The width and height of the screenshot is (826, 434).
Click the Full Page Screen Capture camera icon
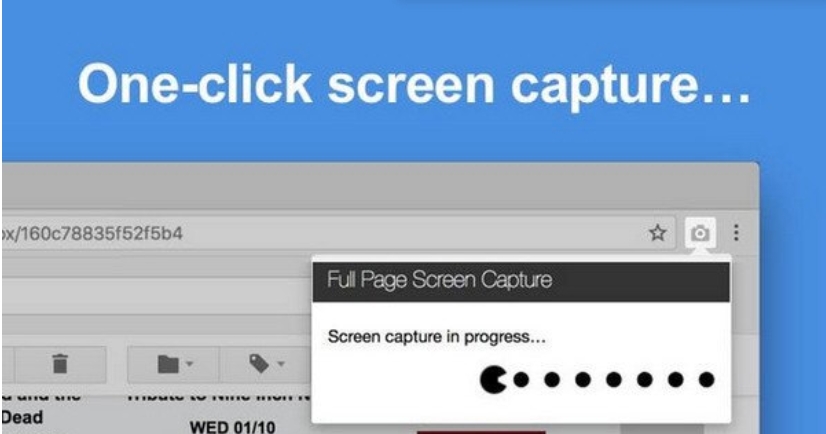coord(701,233)
